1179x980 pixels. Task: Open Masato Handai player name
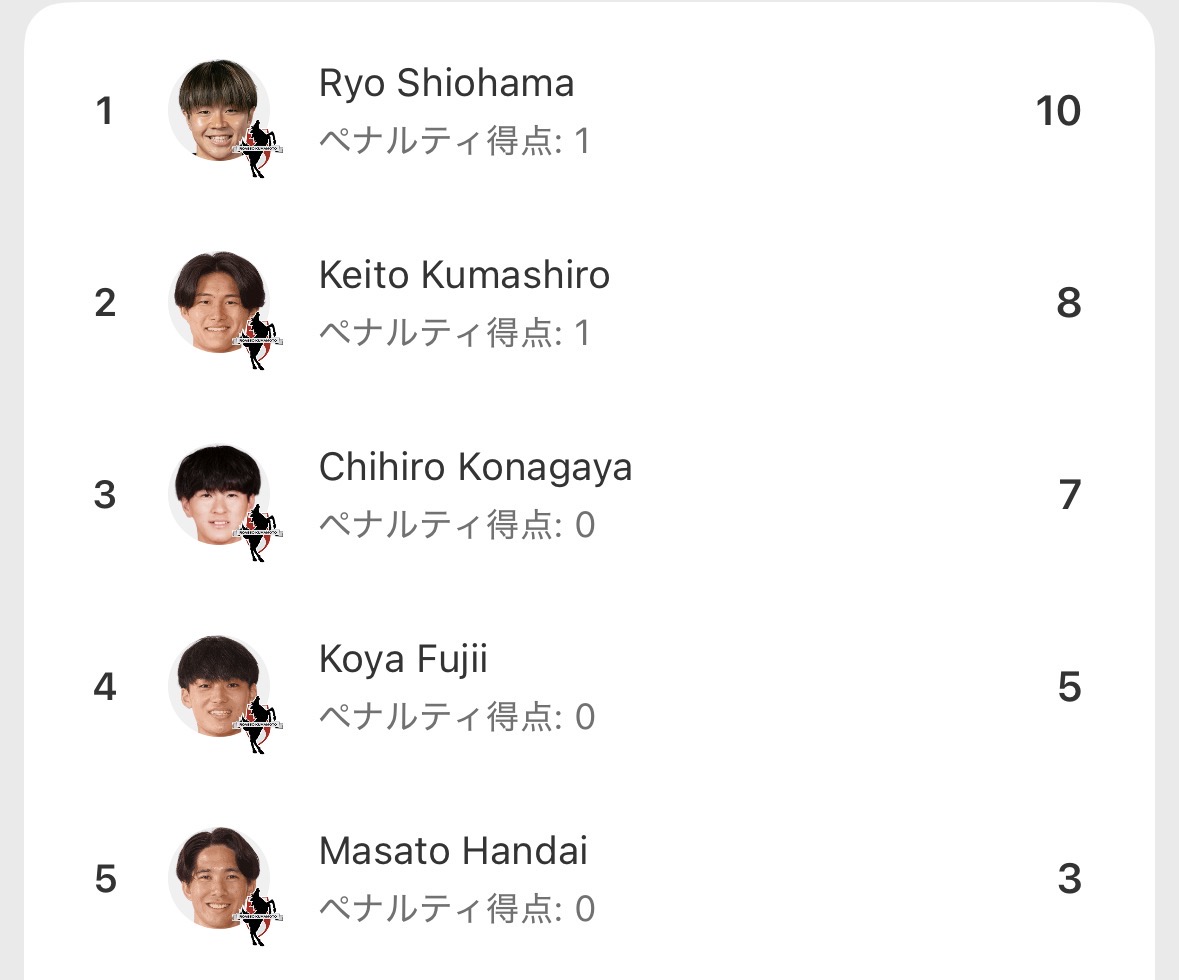point(453,851)
